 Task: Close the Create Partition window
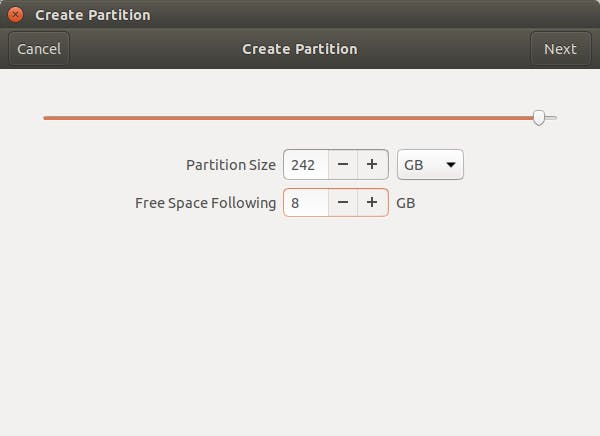[x=15, y=15]
